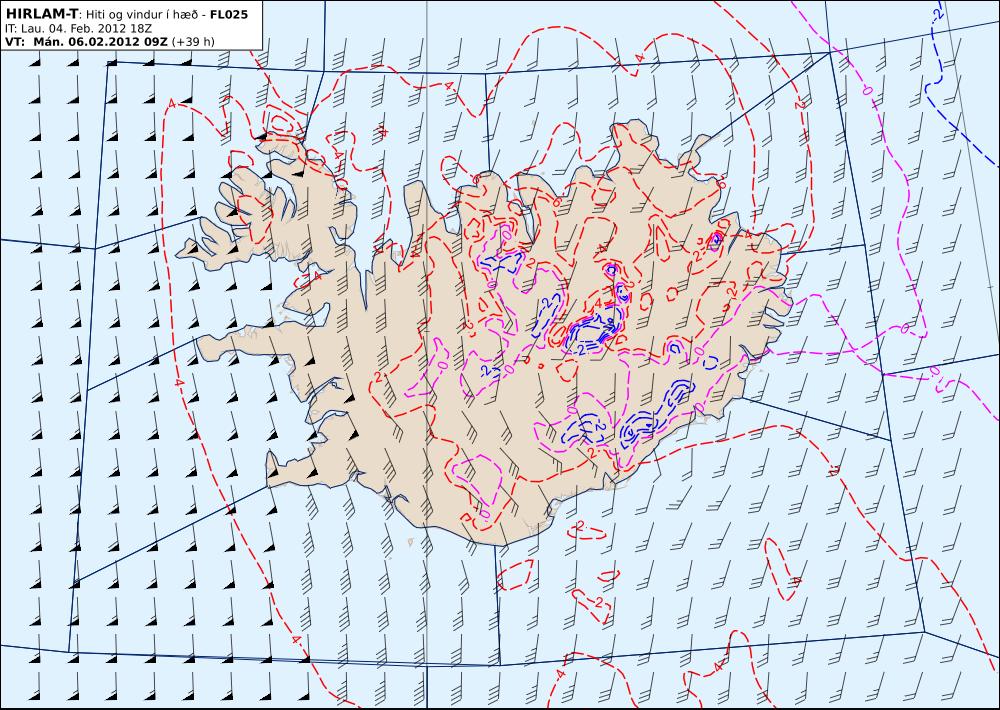Image resolution: width=1000 pixels, height=710 pixels.
Task: Click the valid time "Mán. 06.02.2012 09Z"
Action: click(100, 42)
